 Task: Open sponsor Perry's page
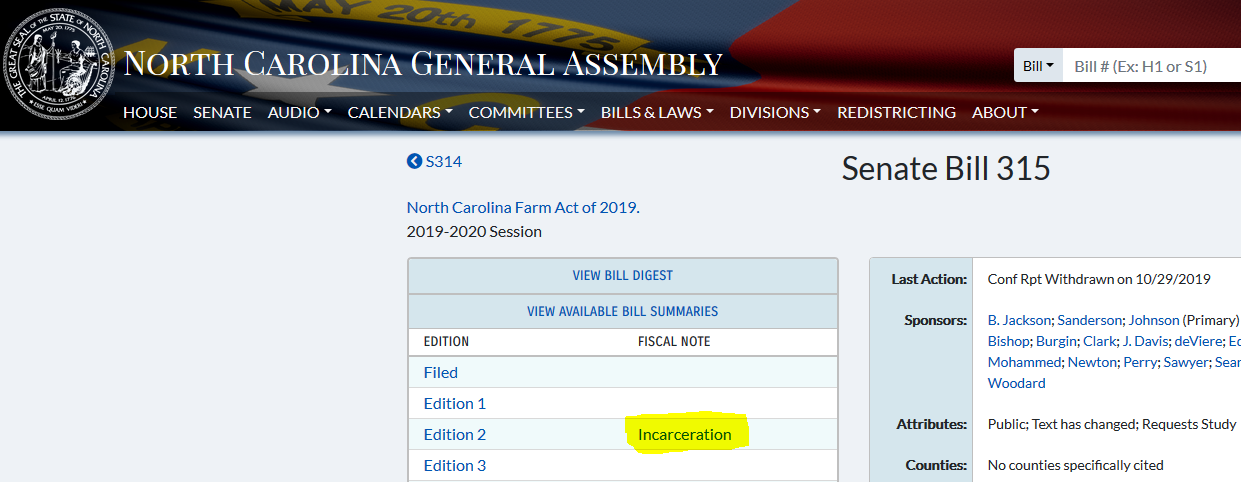point(1140,362)
